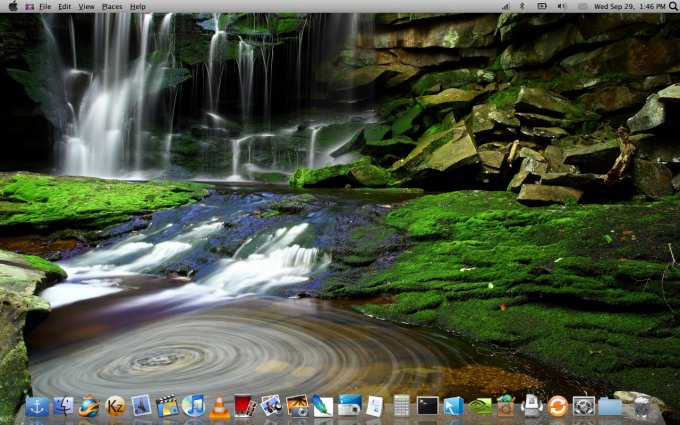Open the System Preferences gear icon
This screenshot has width=680, height=425.
pos(584,406)
